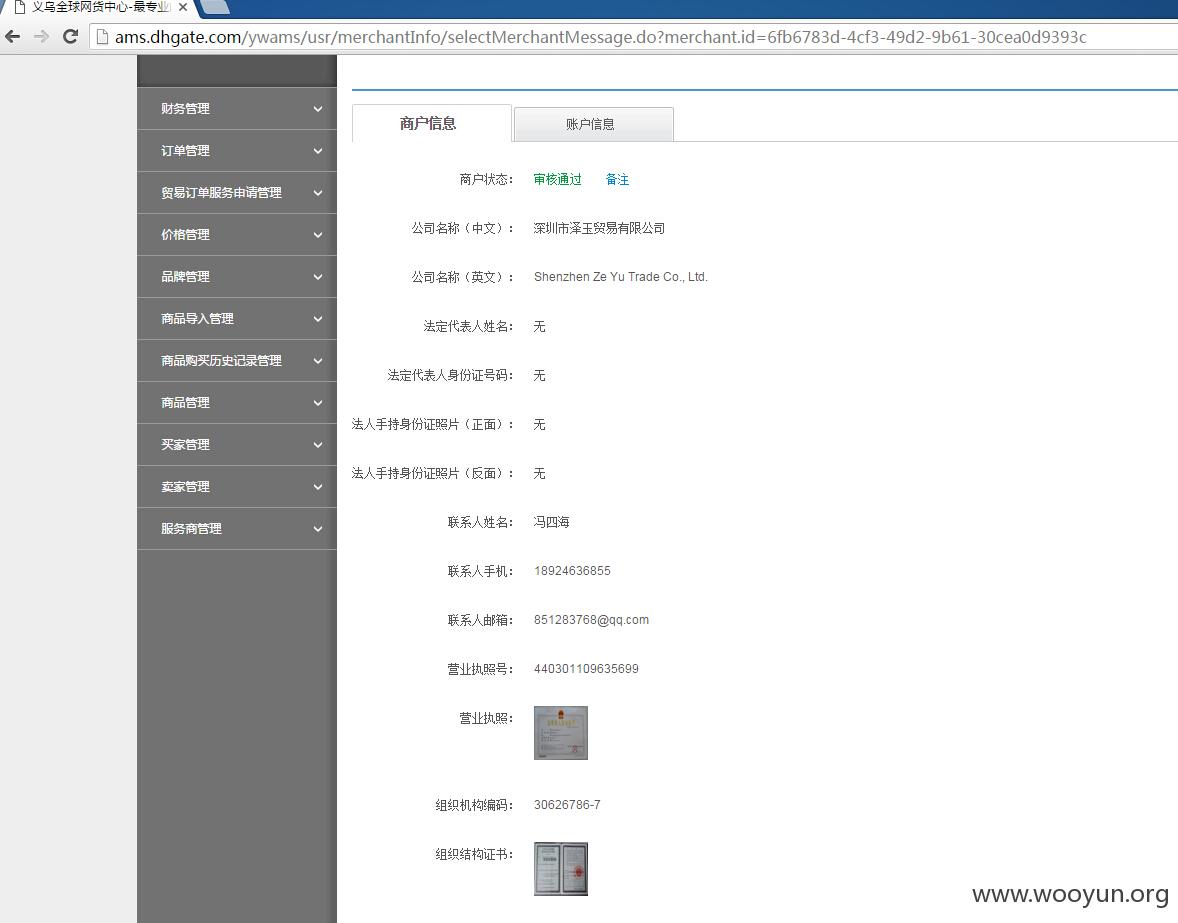
Task: Click the 商户状态 label
Action: [x=486, y=179]
